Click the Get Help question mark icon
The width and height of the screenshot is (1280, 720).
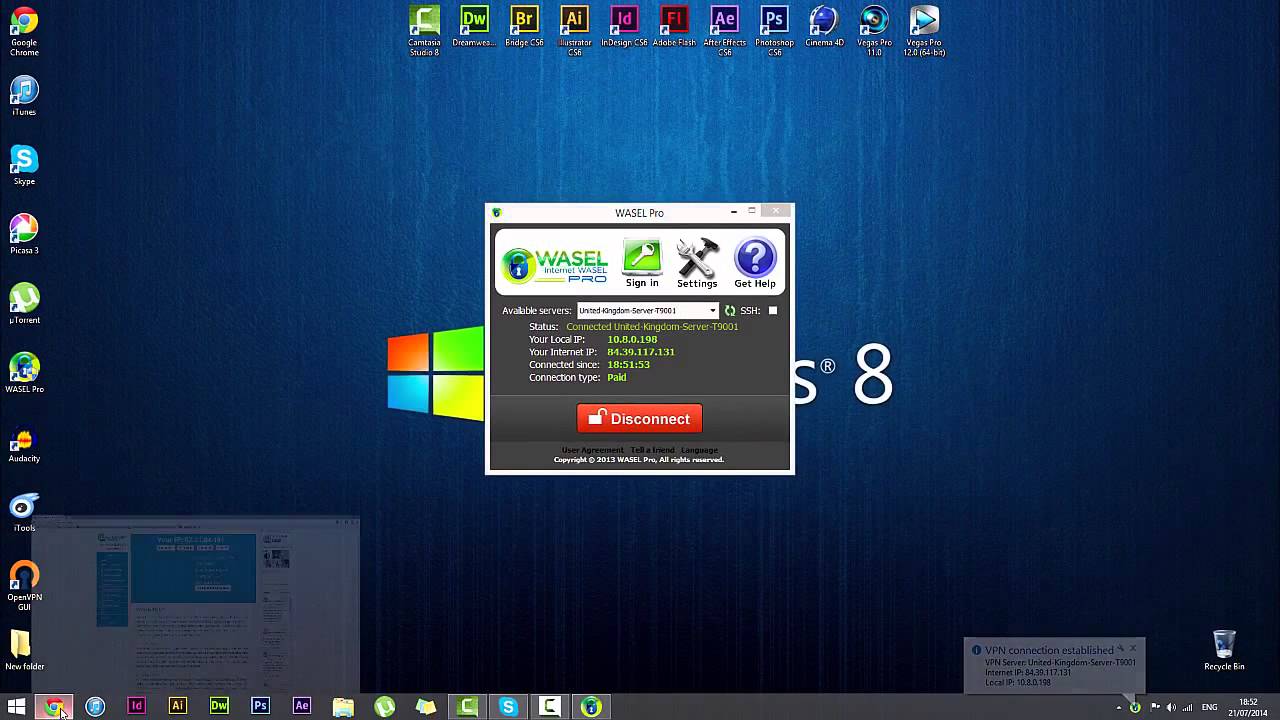(x=755, y=263)
